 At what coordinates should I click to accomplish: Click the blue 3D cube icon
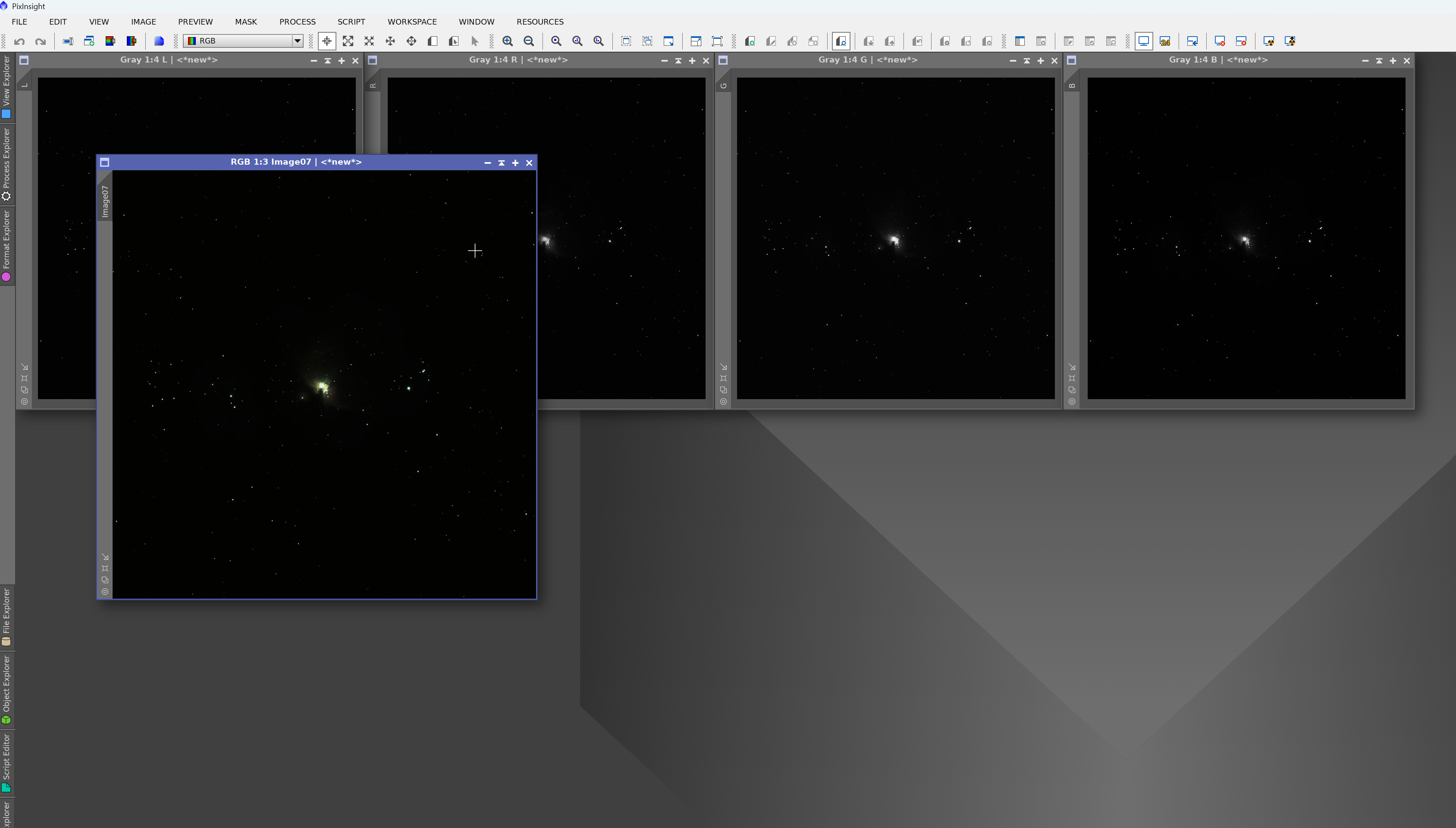[x=159, y=41]
